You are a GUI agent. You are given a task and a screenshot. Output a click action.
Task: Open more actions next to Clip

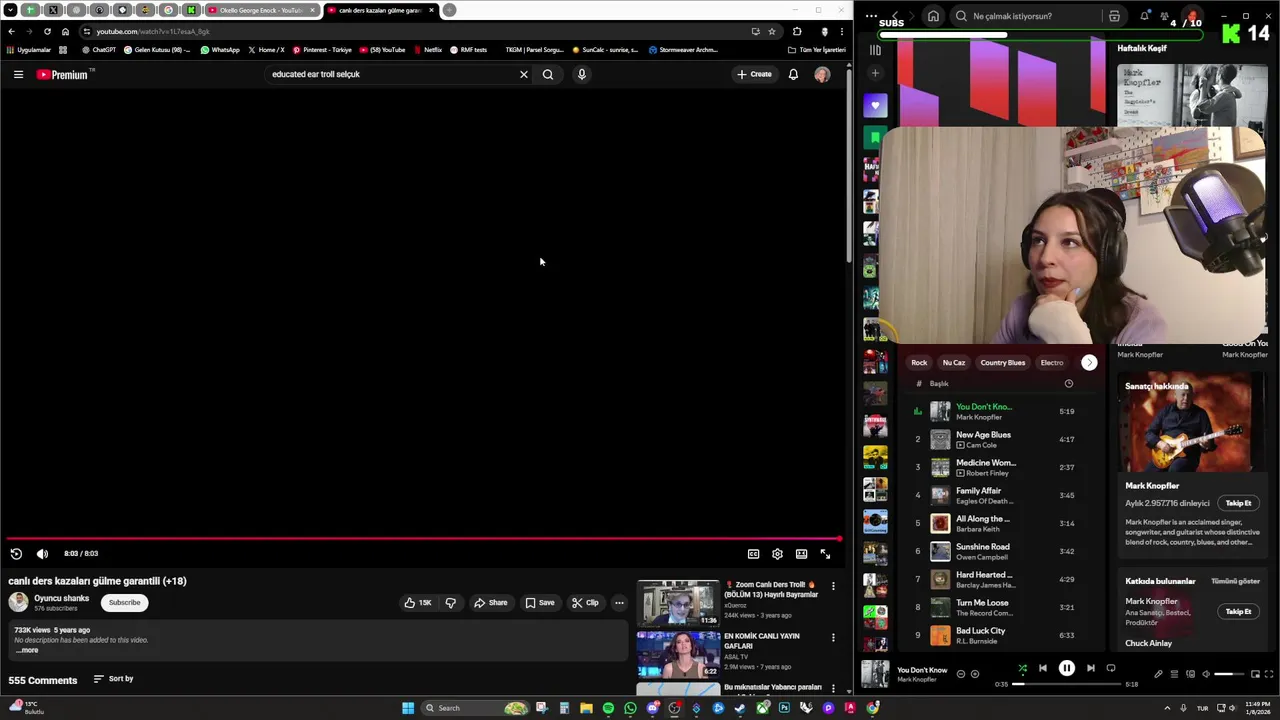[x=619, y=602]
